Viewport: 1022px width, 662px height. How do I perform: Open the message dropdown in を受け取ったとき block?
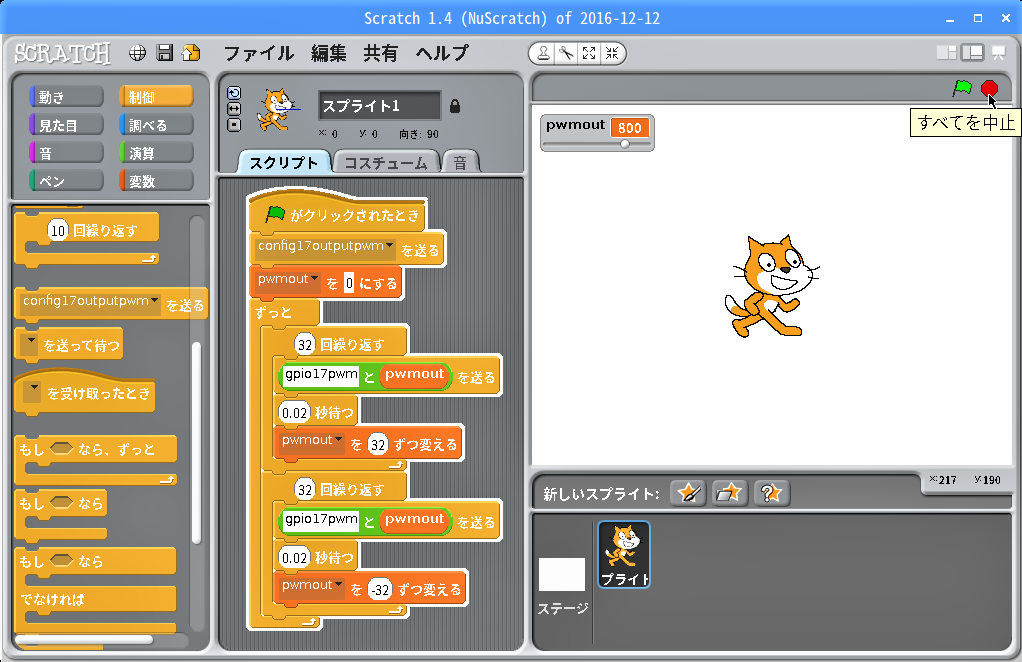coord(33,391)
